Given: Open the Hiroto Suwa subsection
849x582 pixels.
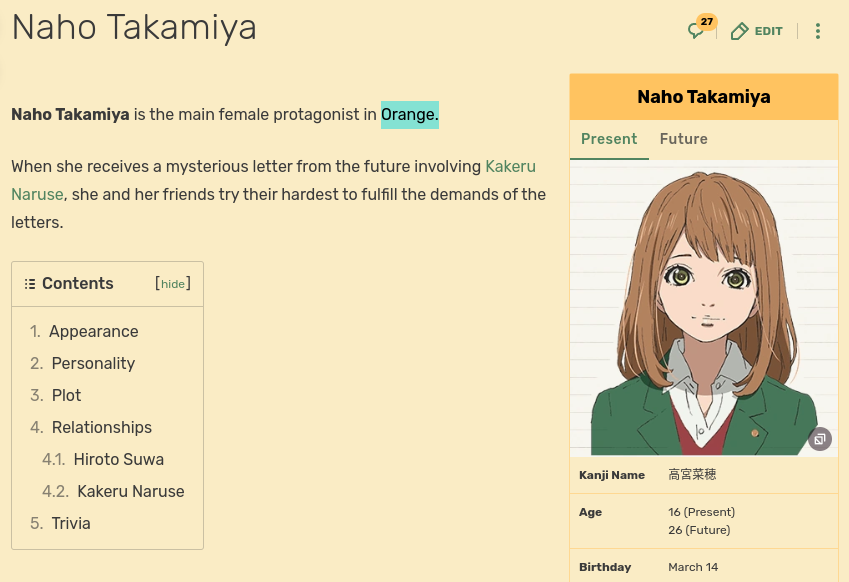Looking at the screenshot, I should tap(119, 459).
